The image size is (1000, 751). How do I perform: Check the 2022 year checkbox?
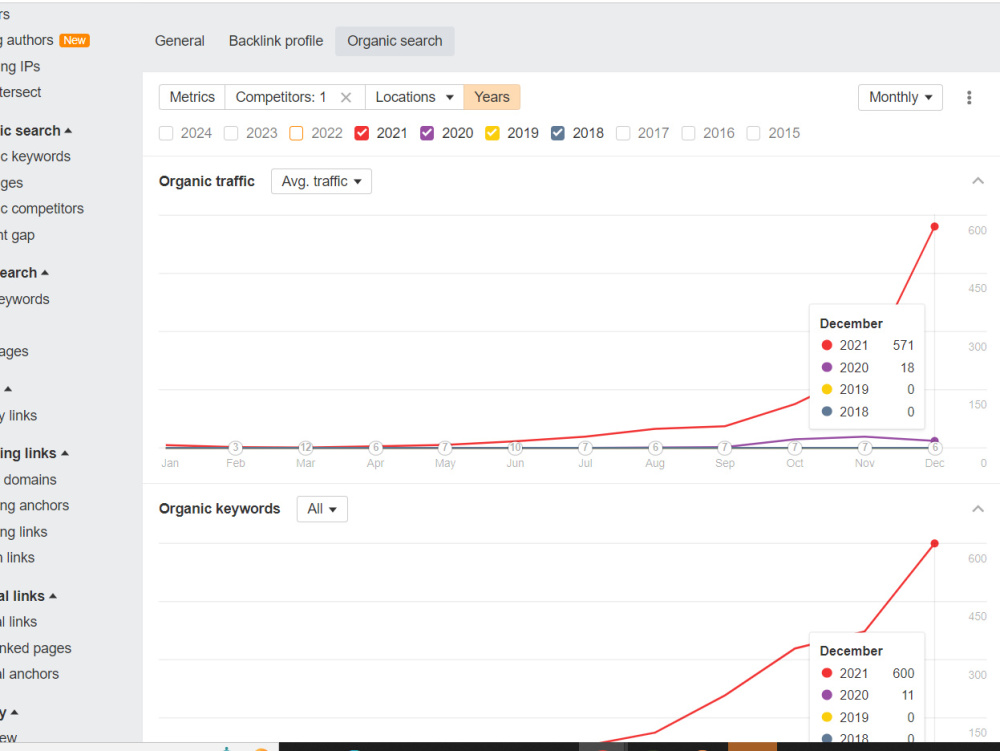point(296,133)
